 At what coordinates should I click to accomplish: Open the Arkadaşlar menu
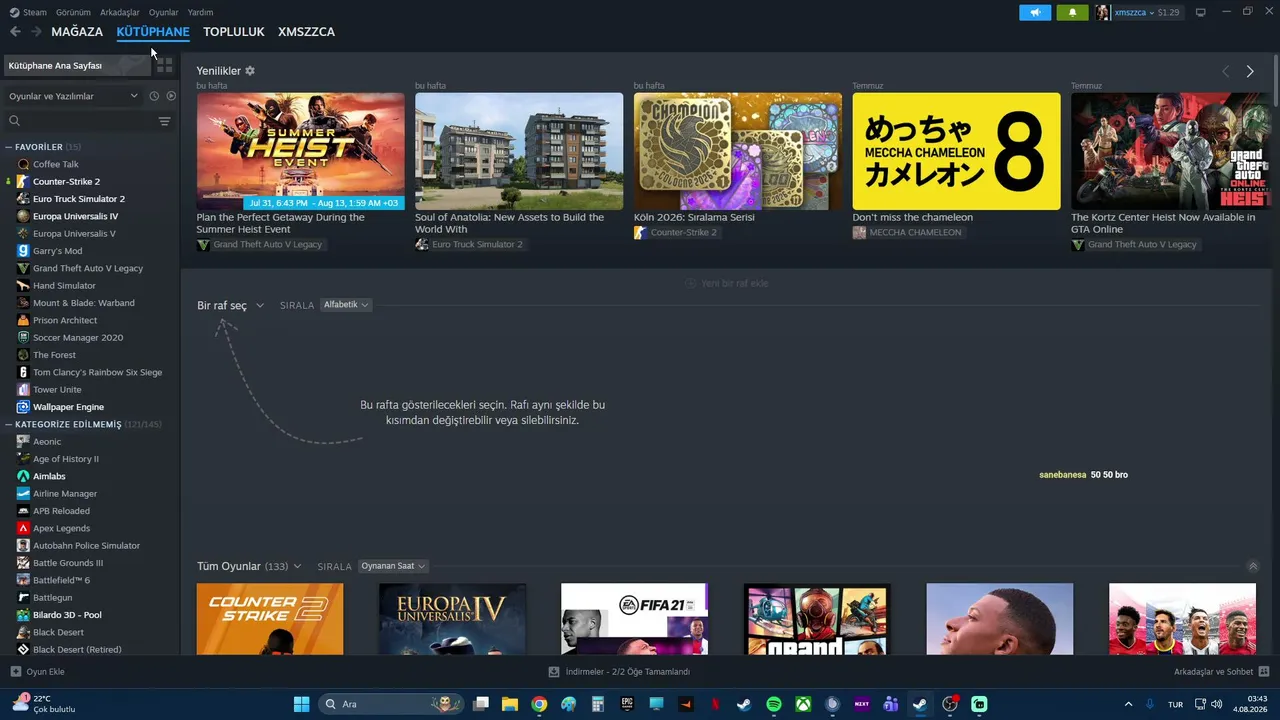pos(120,12)
